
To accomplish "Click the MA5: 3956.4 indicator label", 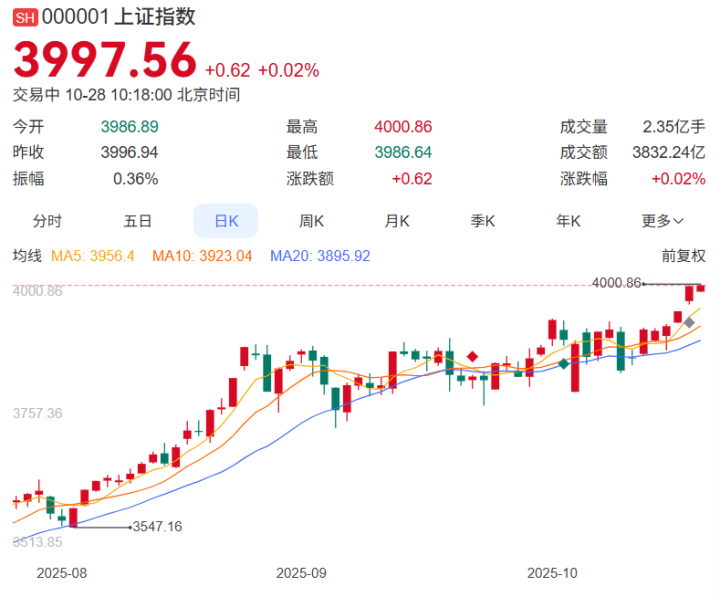I will (92, 255).
